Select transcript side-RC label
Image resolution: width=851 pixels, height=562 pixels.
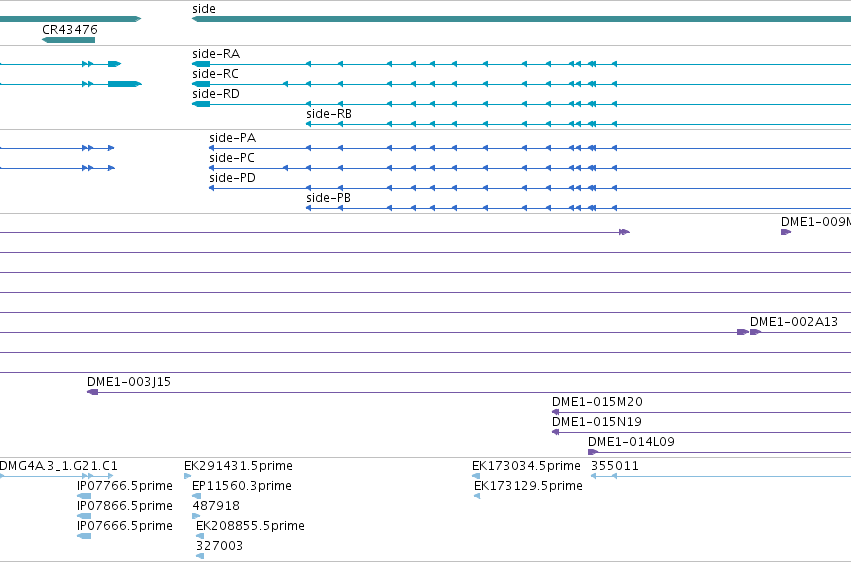[215, 74]
